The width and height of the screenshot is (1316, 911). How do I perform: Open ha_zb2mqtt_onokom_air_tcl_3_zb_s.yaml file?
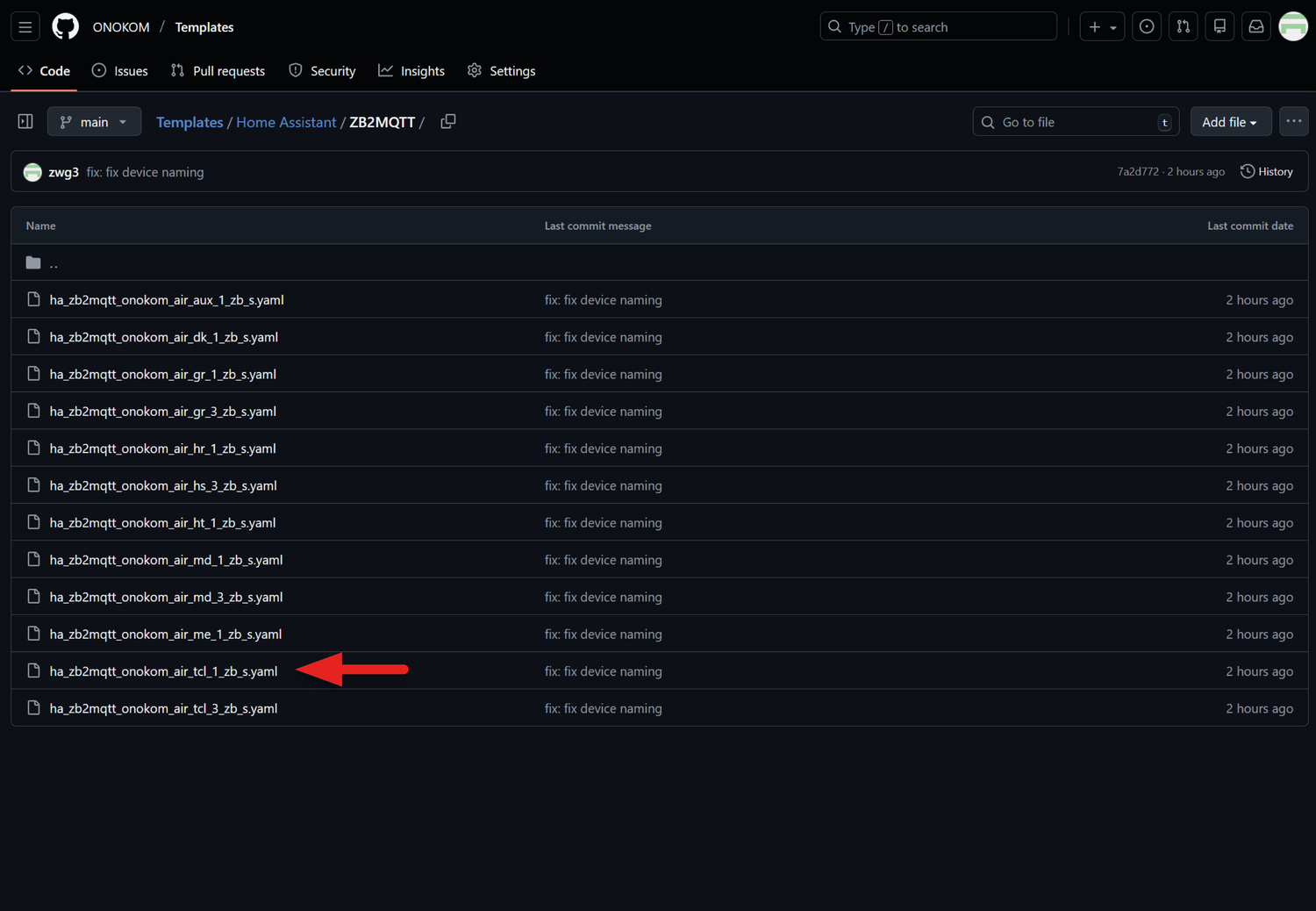164,708
